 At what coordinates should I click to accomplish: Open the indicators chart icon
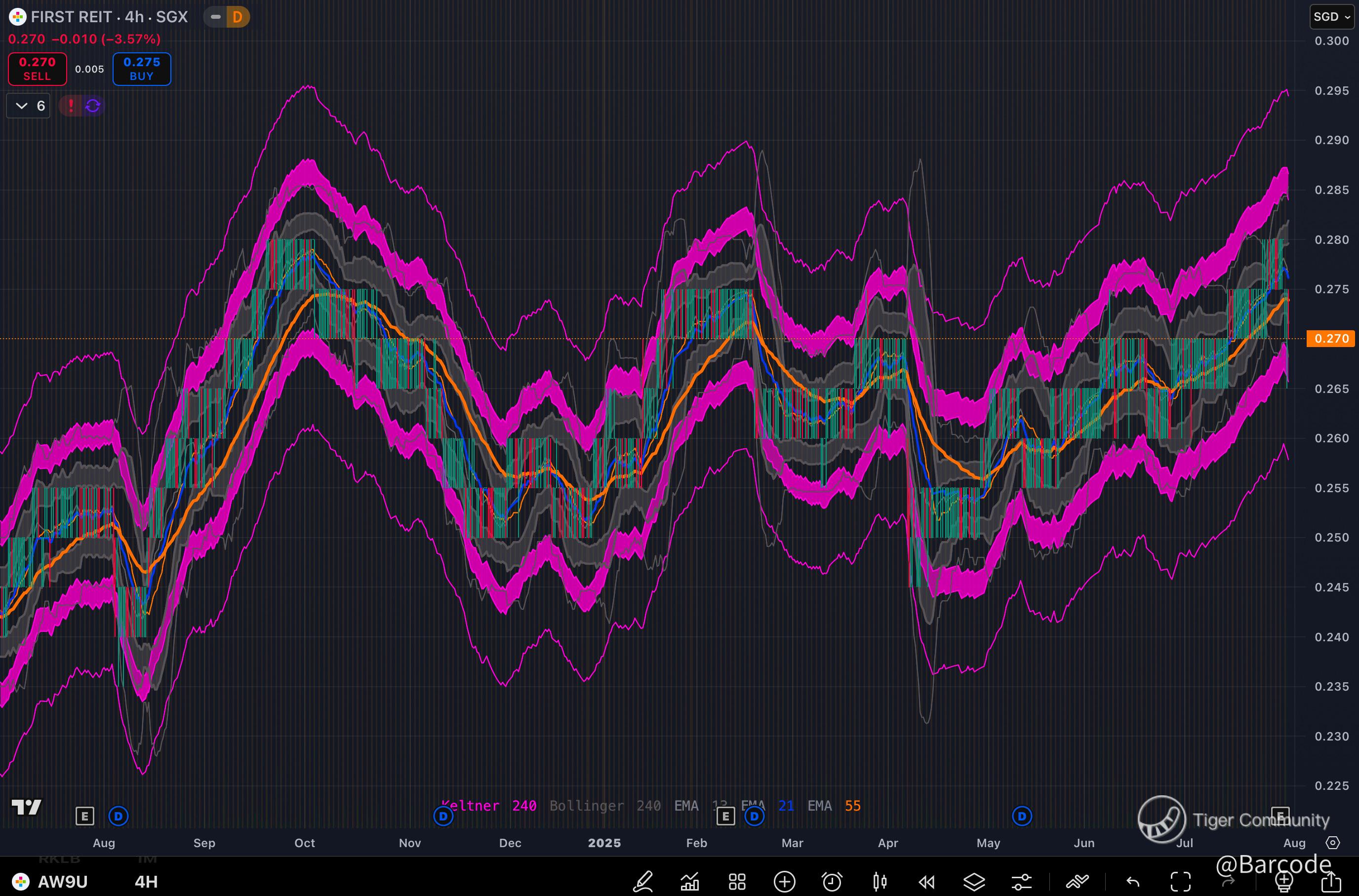(x=690, y=882)
